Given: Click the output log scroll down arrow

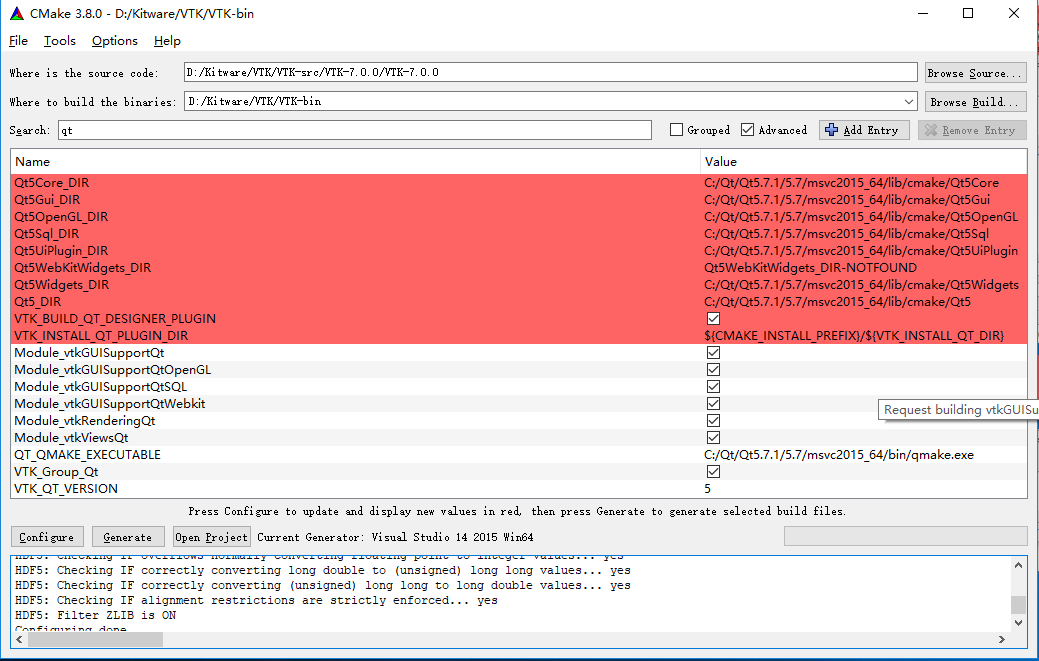Looking at the screenshot, I should (x=1018, y=623).
